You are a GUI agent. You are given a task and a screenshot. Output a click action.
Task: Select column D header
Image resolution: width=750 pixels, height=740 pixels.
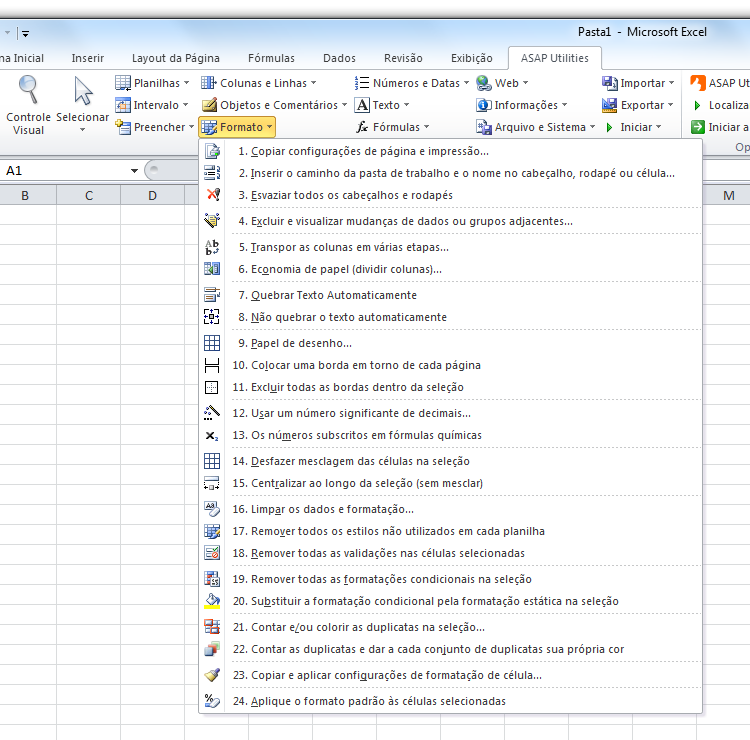(x=152, y=195)
